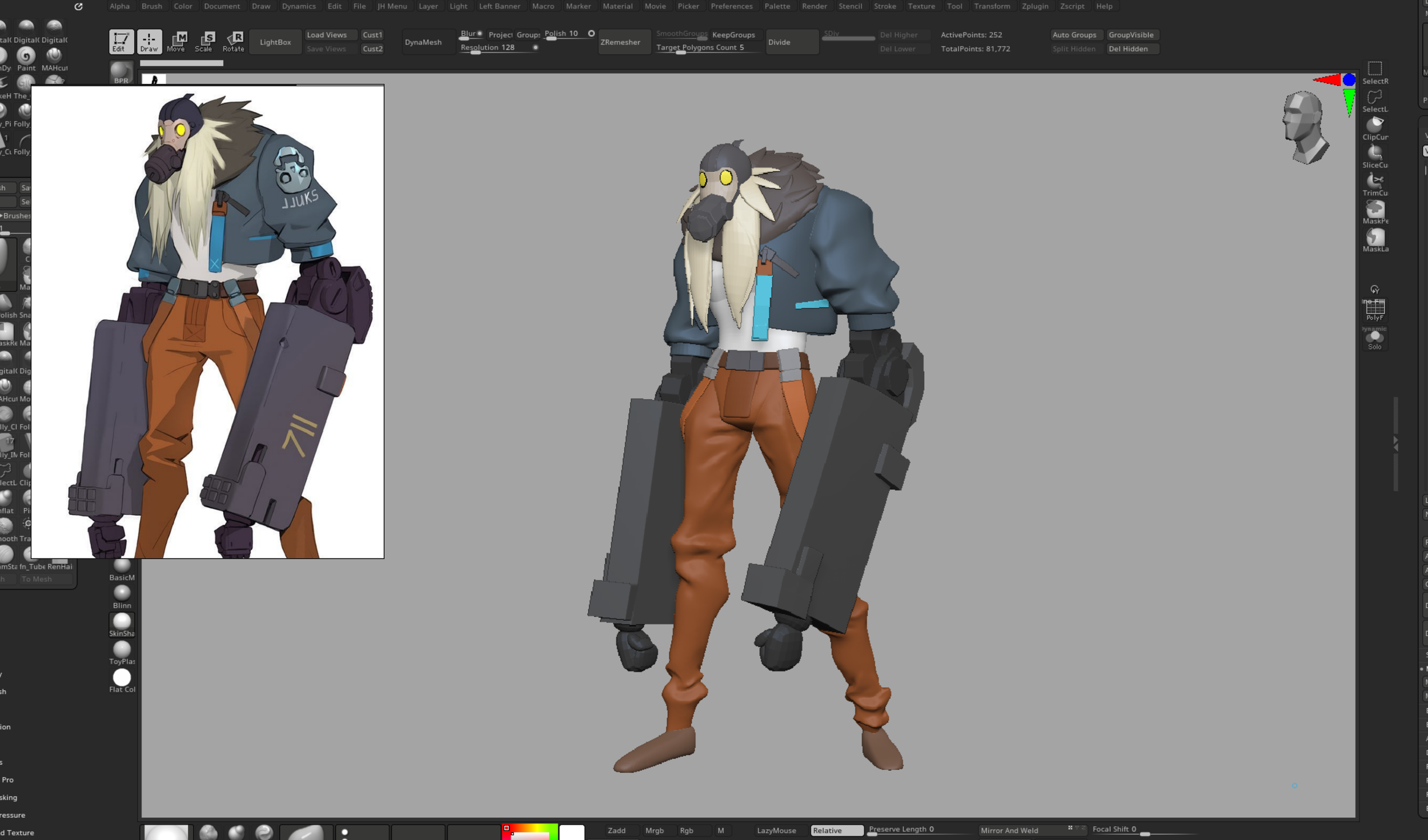This screenshot has width=1428, height=840.
Task: Choose the SelectRect brush icon
Action: (1375, 73)
